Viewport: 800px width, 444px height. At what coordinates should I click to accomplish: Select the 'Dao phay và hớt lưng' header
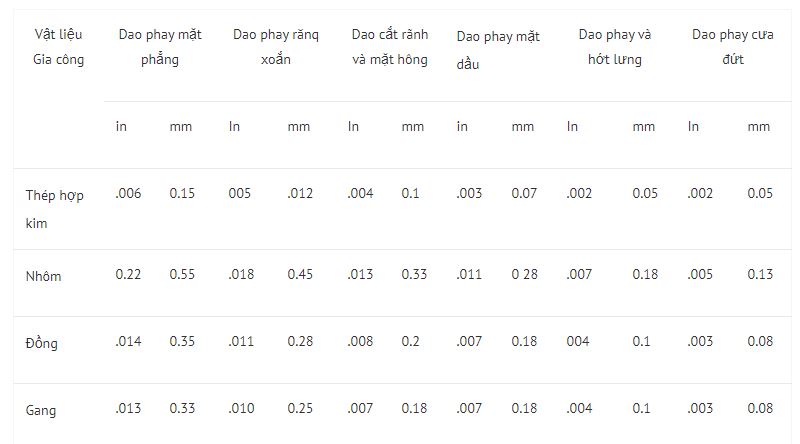[614, 47]
